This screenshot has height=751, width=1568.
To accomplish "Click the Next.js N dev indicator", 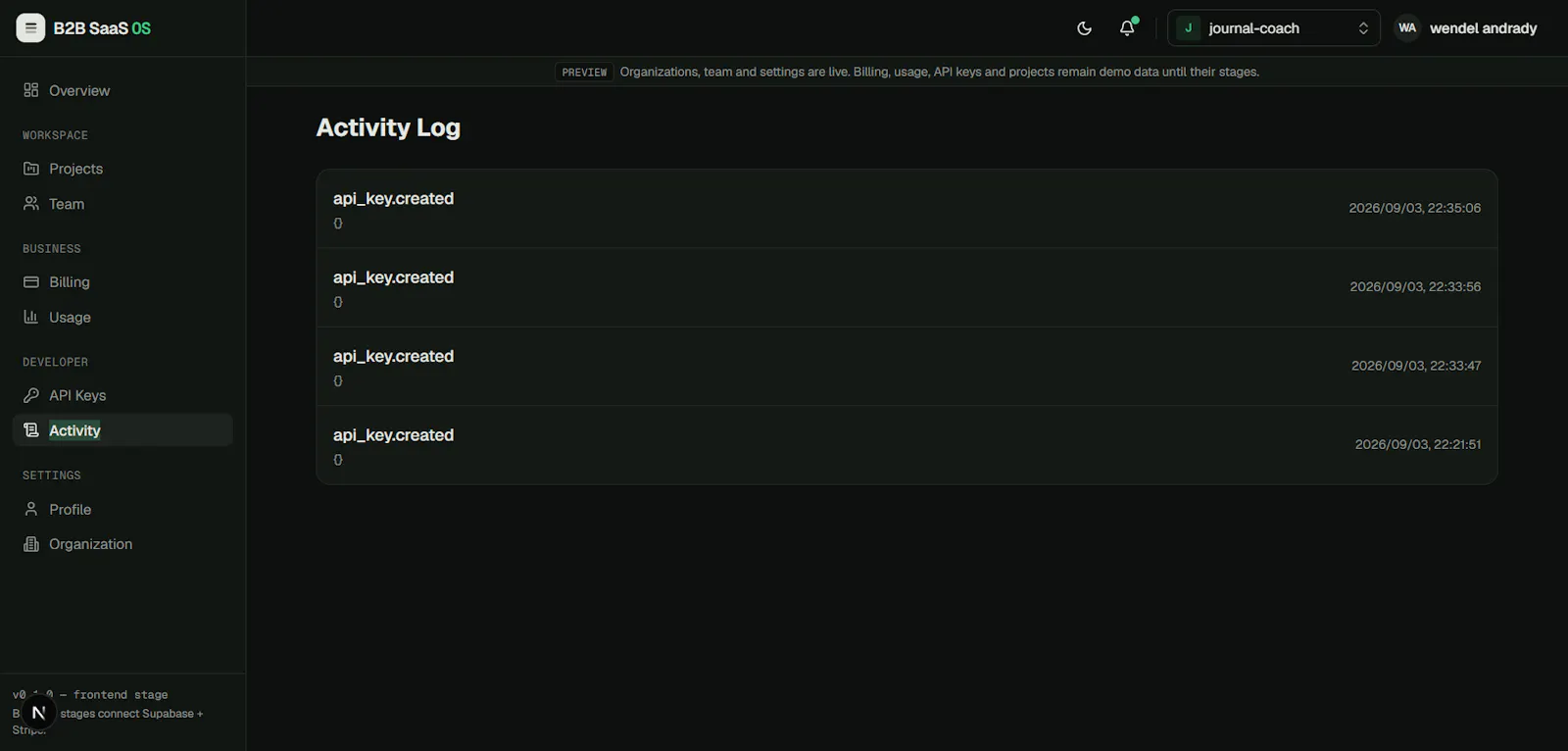I will pos(38,713).
